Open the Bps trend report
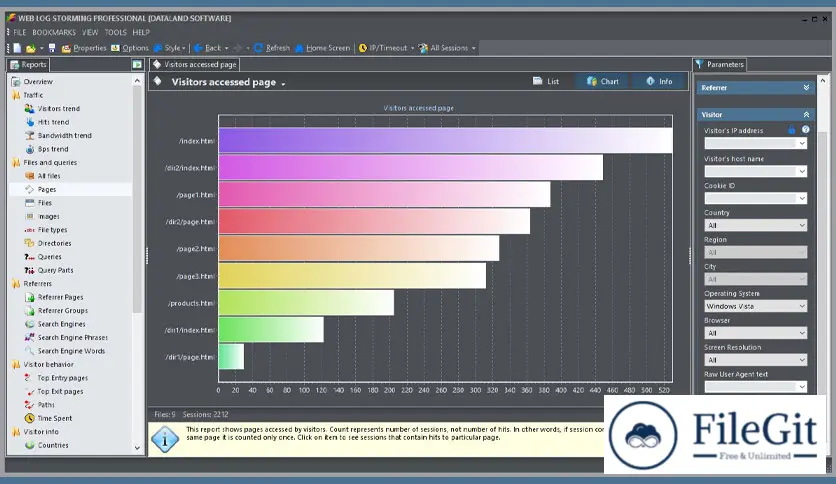Image resolution: width=836 pixels, height=484 pixels. (x=52, y=149)
